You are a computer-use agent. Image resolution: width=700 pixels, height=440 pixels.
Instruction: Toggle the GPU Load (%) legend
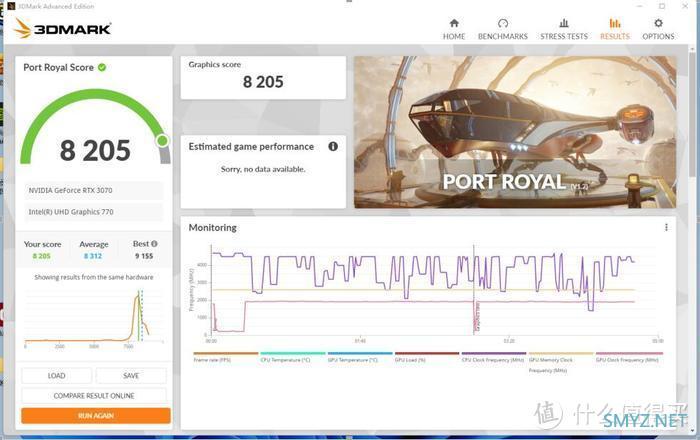426,357
